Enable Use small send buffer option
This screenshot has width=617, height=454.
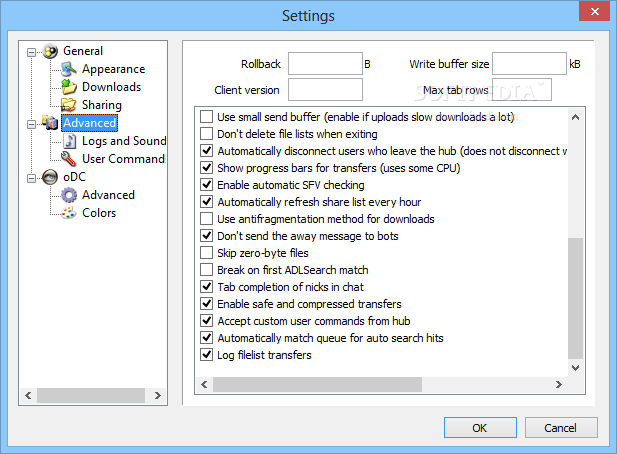[207, 117]
